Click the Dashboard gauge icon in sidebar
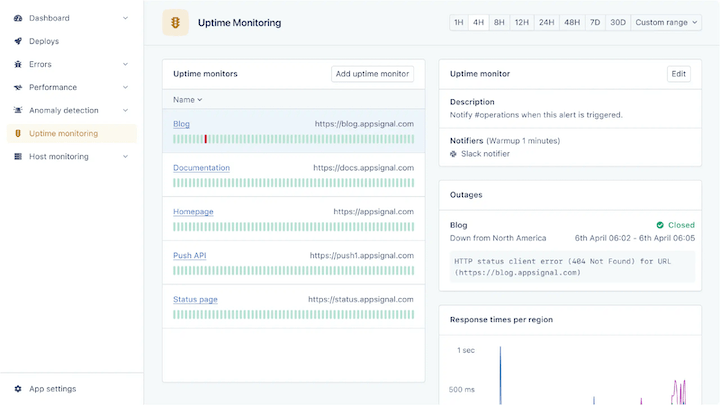The image size is (720, 405). (18, 18)
